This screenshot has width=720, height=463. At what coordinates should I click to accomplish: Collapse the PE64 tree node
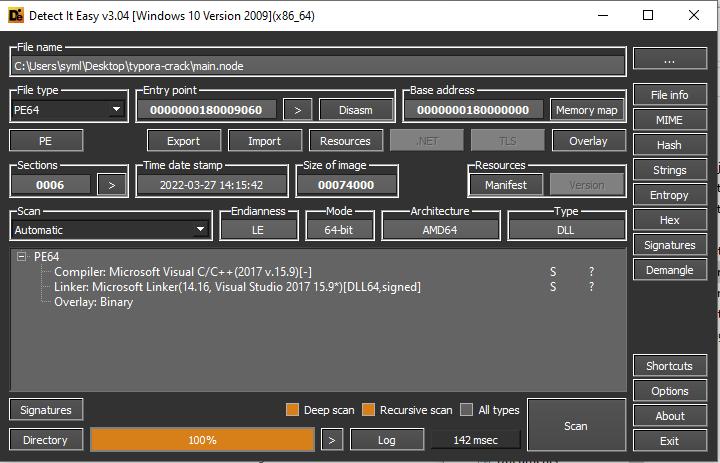pos(22,257)
